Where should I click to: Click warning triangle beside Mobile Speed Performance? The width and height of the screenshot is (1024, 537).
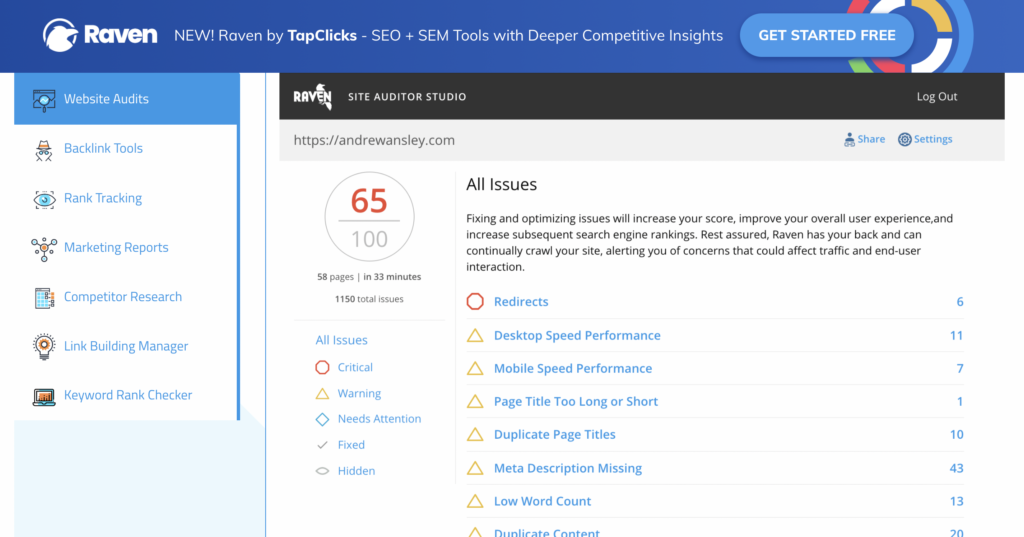pyautogui.click(x=475, y=368)
